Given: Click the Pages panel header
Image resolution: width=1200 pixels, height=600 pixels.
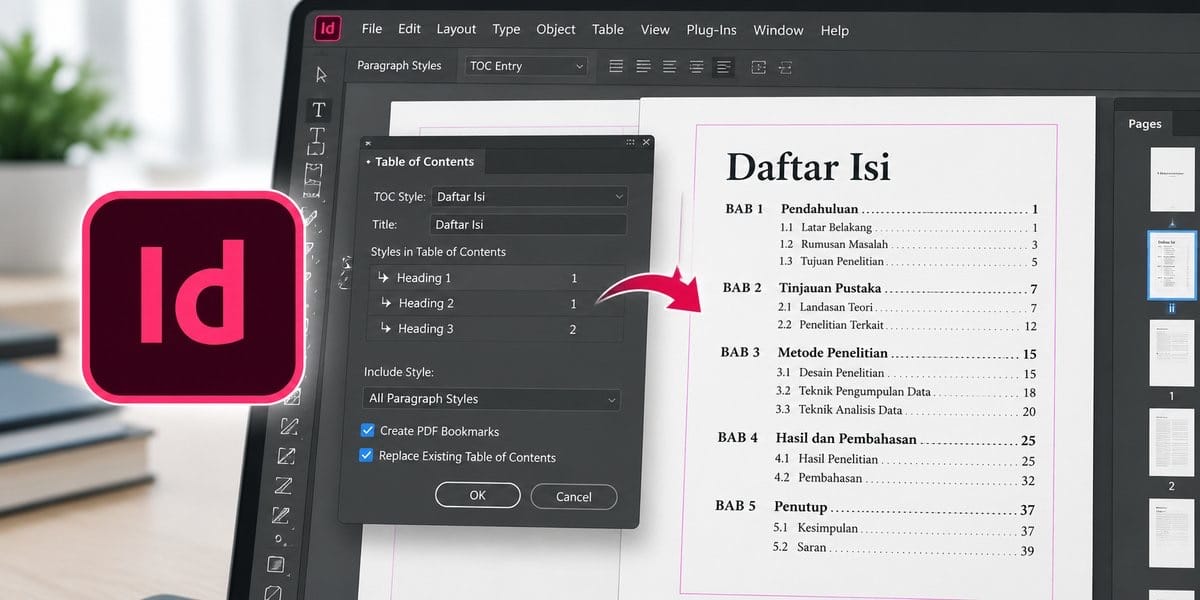Looking at the screenshot, I should click(1146, 124).
